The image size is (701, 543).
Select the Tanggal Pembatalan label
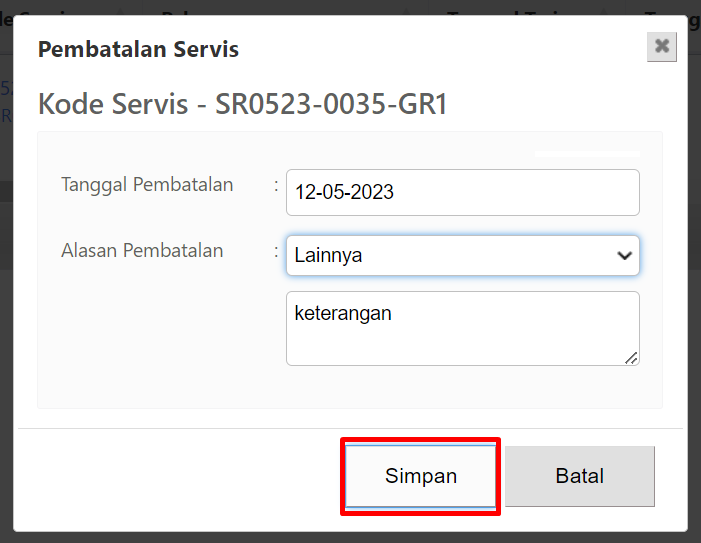(x=147, y=184)
